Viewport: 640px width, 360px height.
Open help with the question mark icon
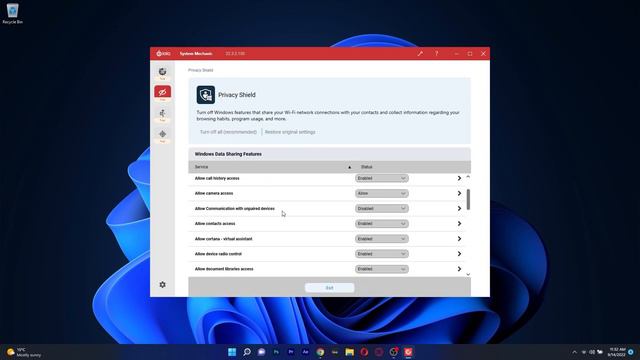(436, 53)
